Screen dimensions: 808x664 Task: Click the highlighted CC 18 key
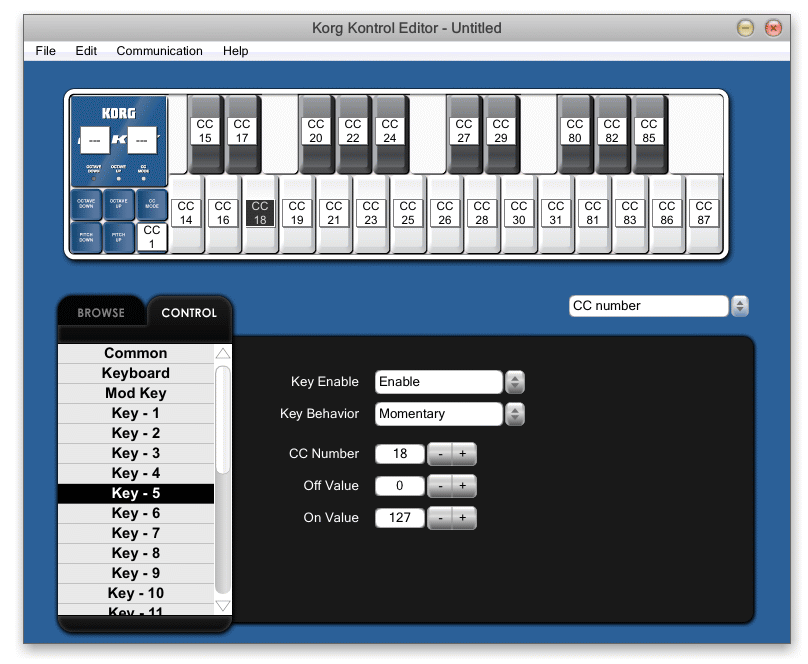point(260,213)
